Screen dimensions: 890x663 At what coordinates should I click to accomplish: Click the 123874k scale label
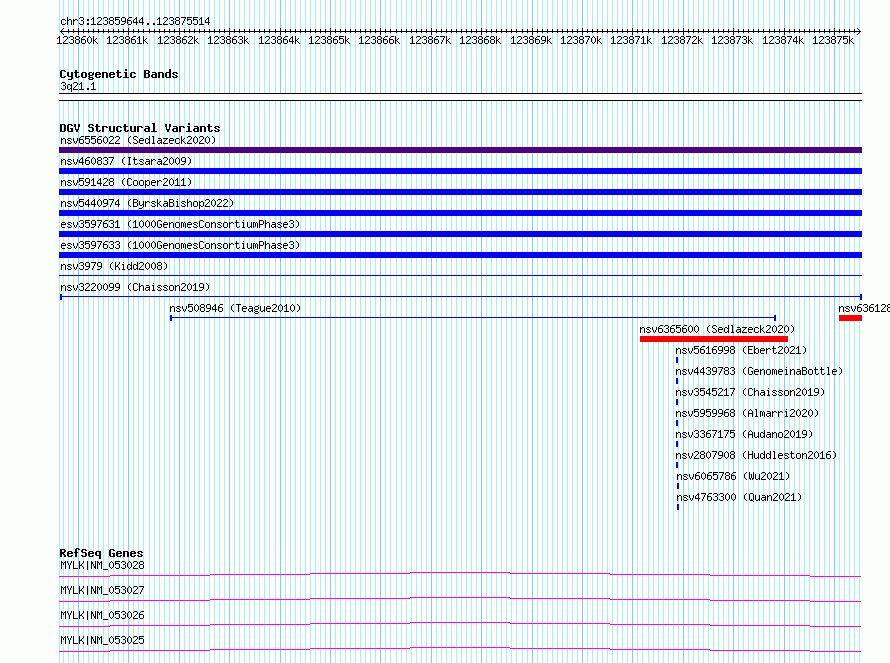point(783,40)
